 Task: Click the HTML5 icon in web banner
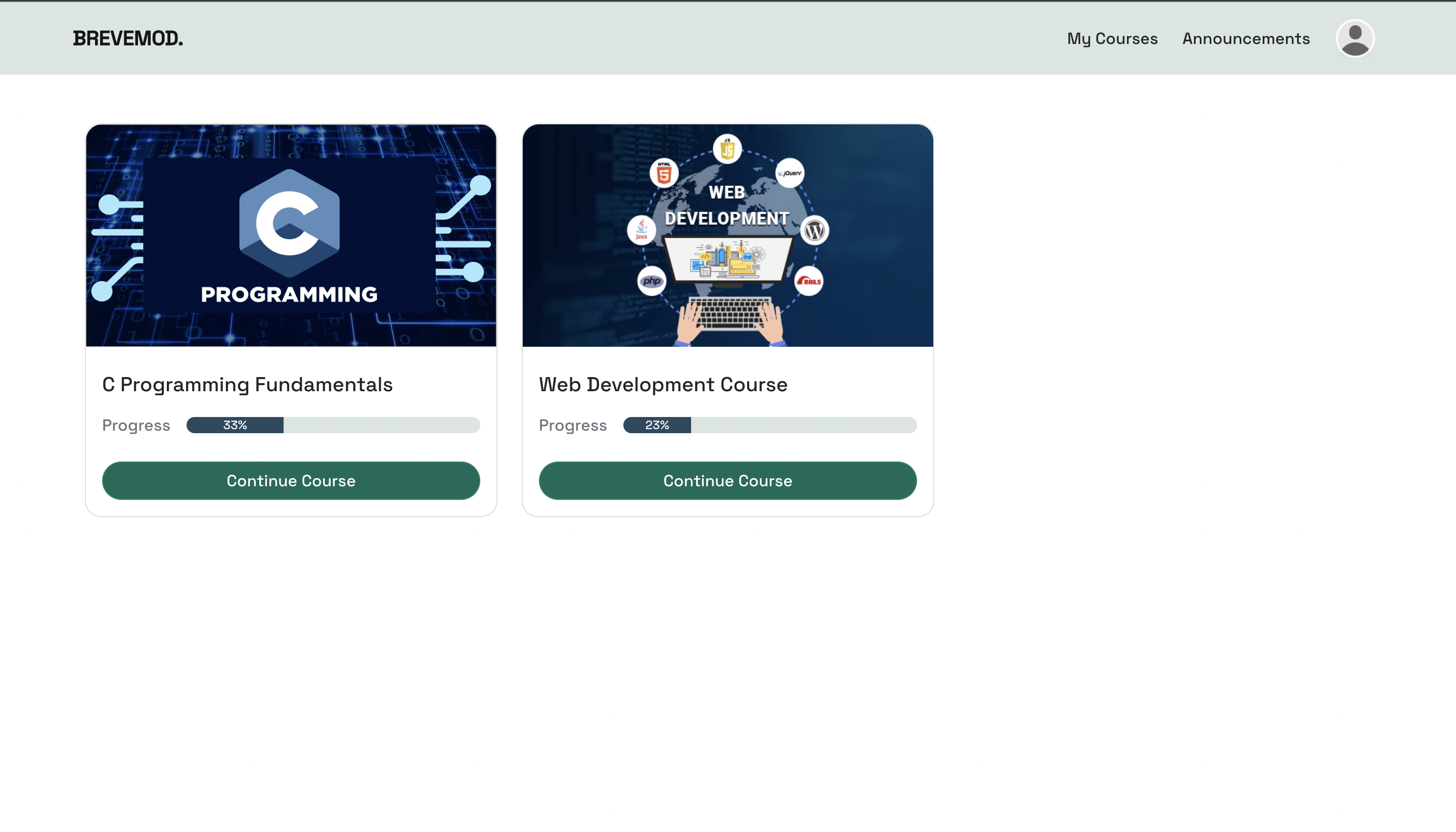point(663,173)
